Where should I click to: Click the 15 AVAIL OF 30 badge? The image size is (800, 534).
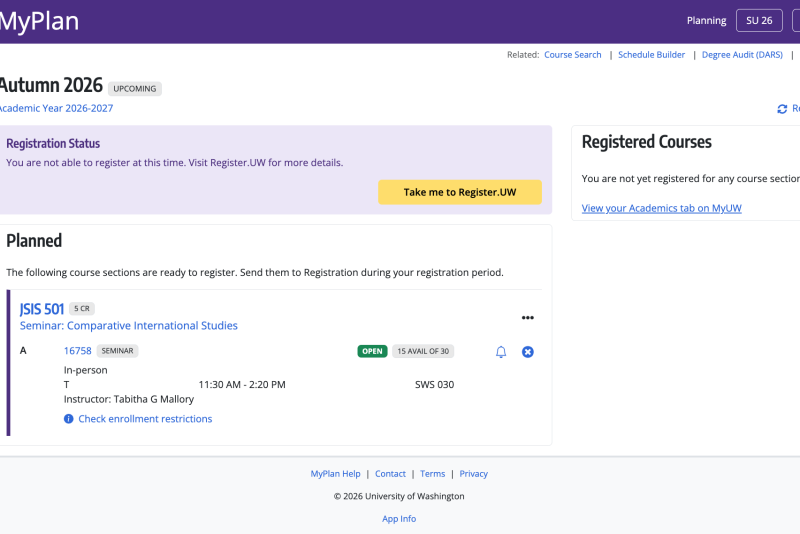click(423, 351)
